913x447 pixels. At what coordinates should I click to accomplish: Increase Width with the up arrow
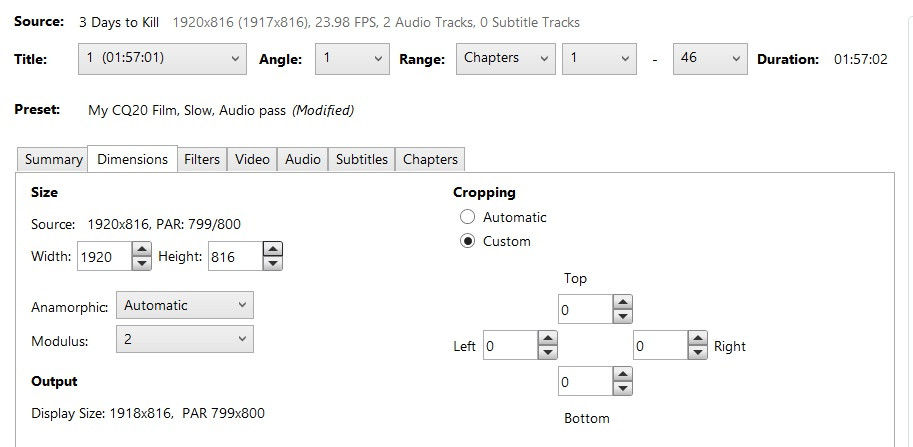coord(141,250)
